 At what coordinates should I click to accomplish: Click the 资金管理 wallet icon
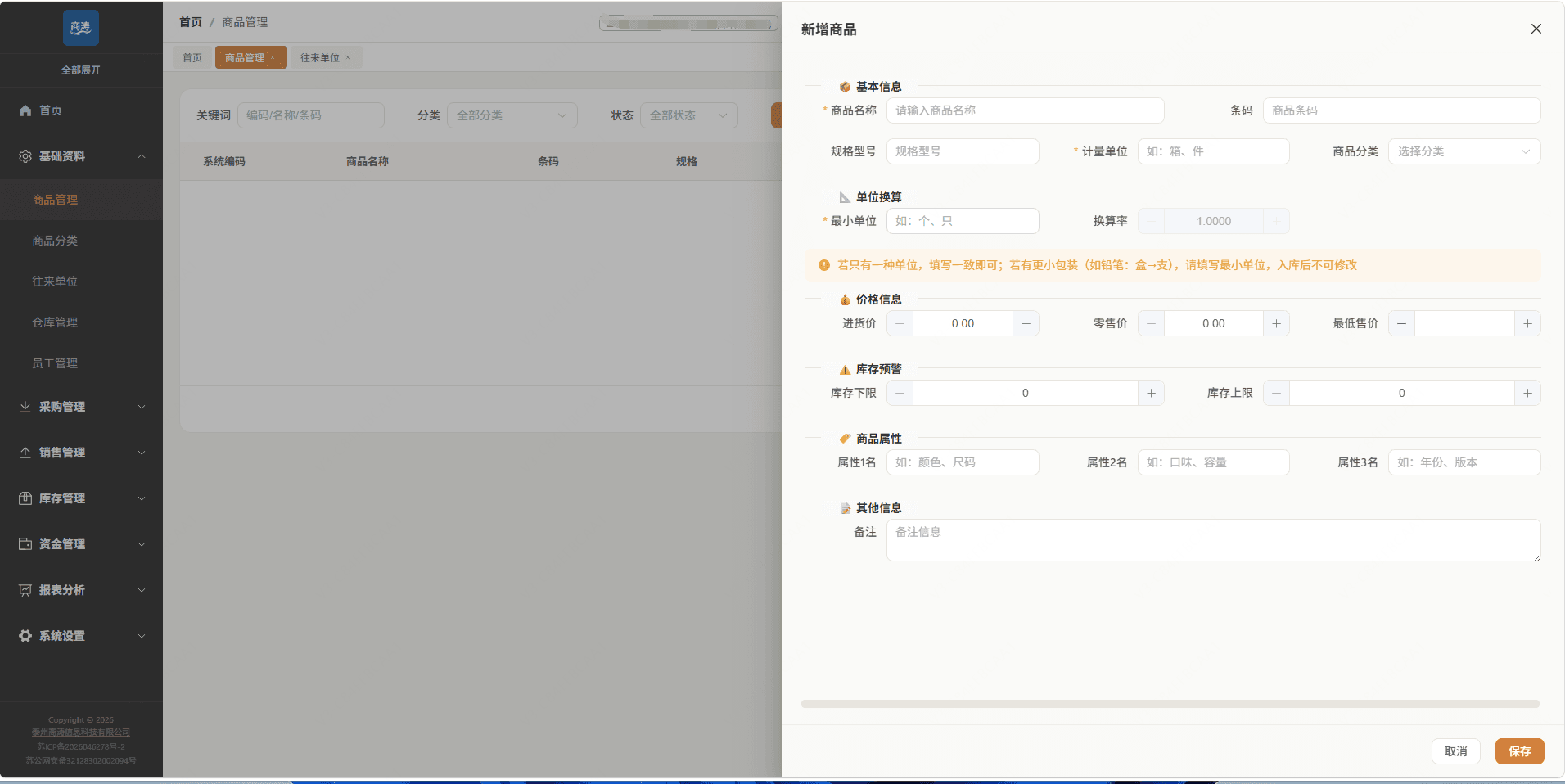(x=25, y=544)
